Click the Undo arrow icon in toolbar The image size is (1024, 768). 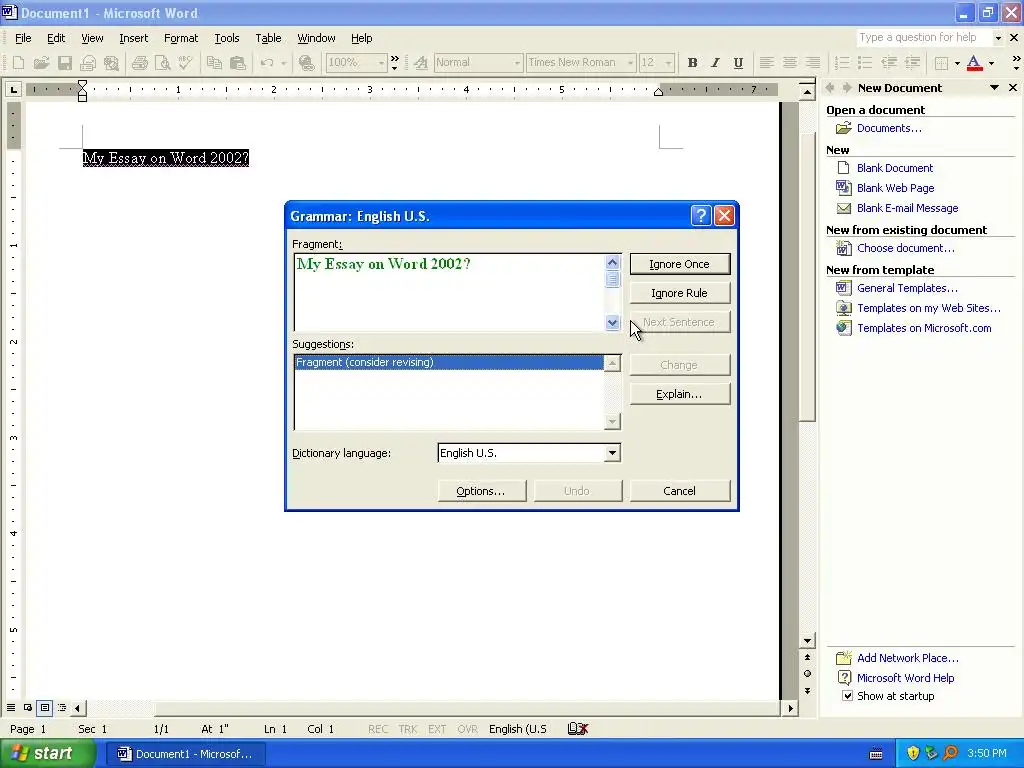pos(266,63)
